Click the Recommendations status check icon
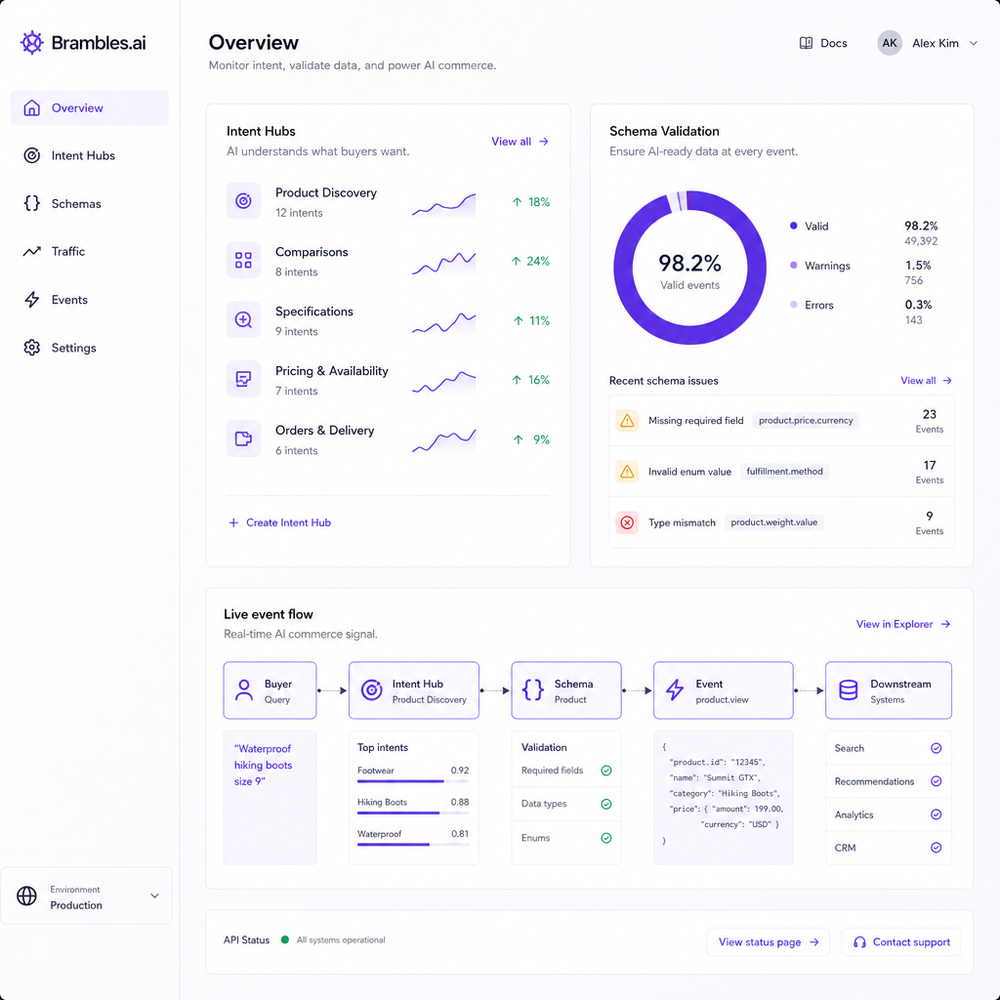Viewport: 1000px width, 1000px height. tap(936, 781)
